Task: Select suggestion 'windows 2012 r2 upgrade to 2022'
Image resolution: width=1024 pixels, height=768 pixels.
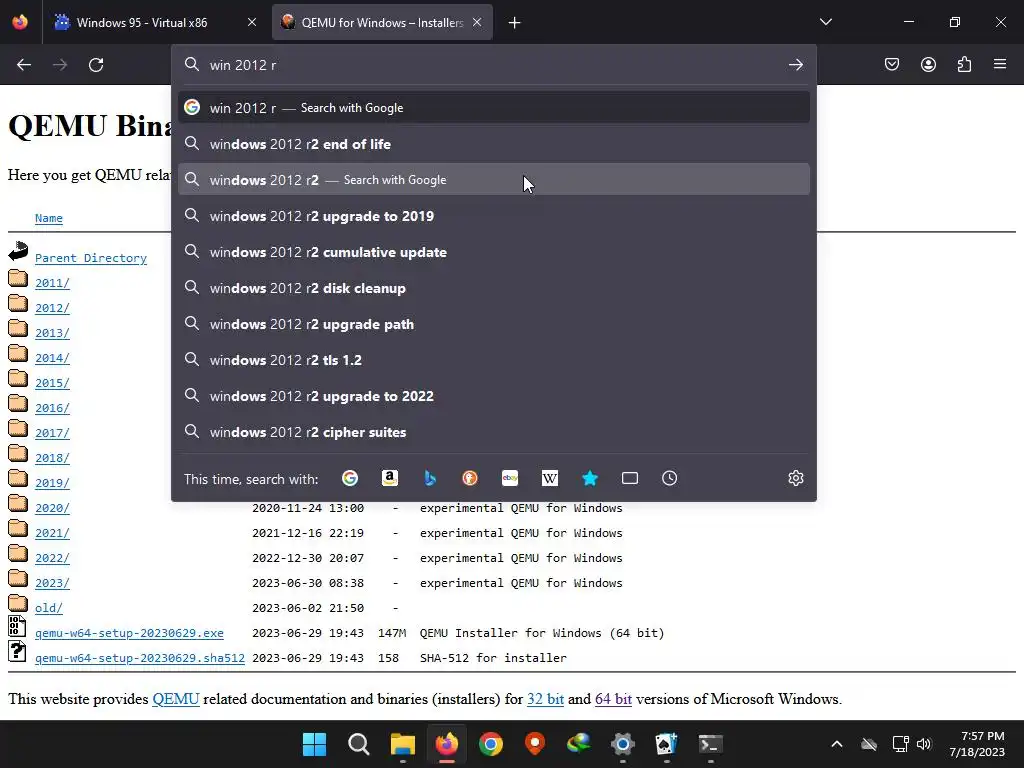Action: click(x=494, y=396)
